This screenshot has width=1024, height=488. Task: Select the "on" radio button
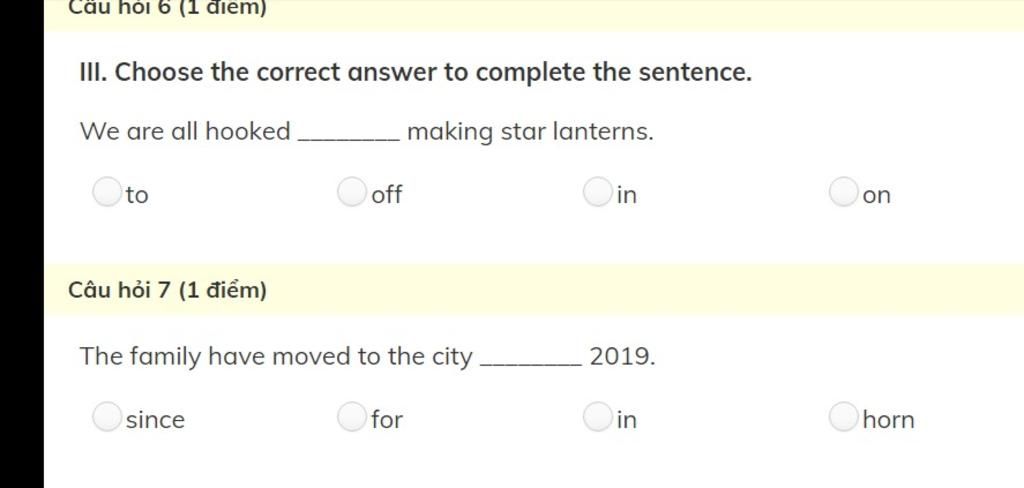pos(843,192)
